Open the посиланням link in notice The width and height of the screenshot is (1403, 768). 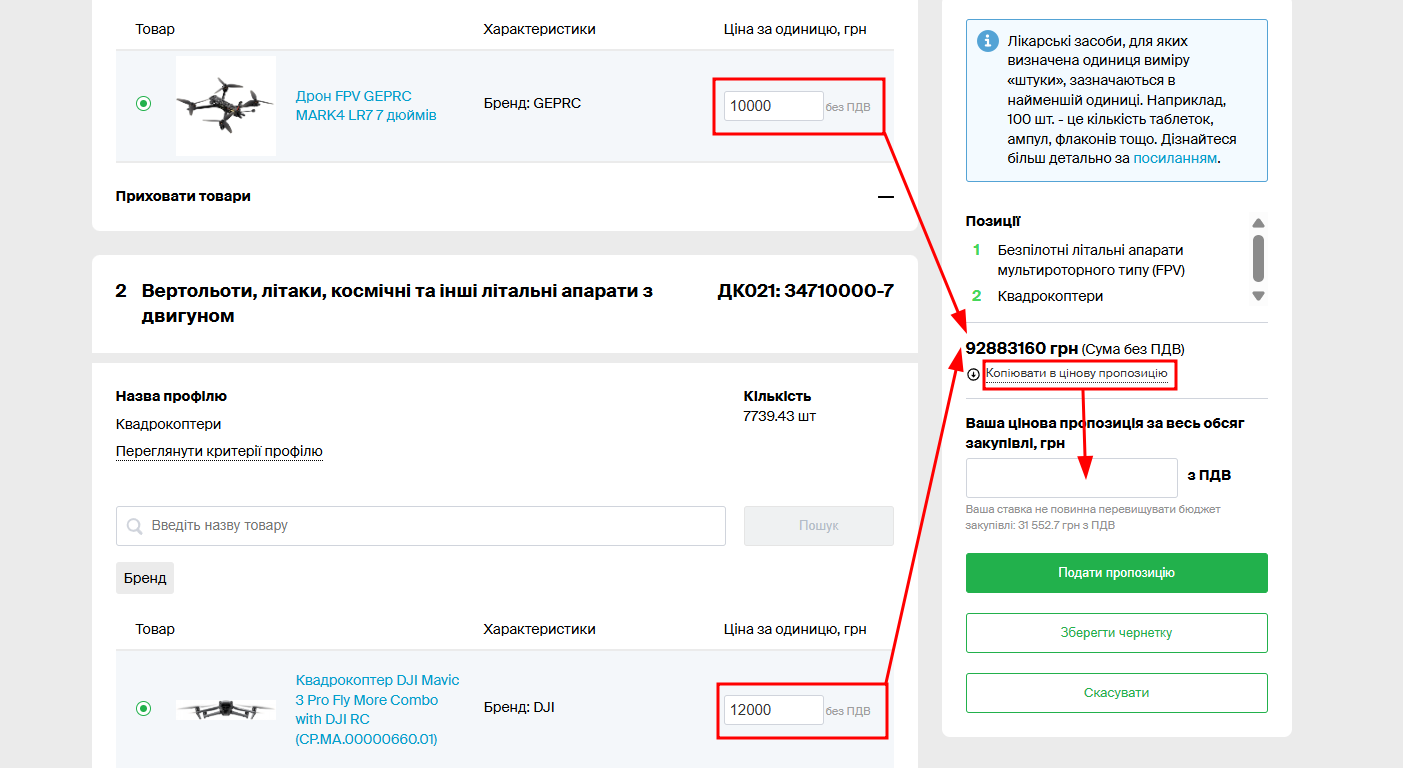click(1174, 158)
